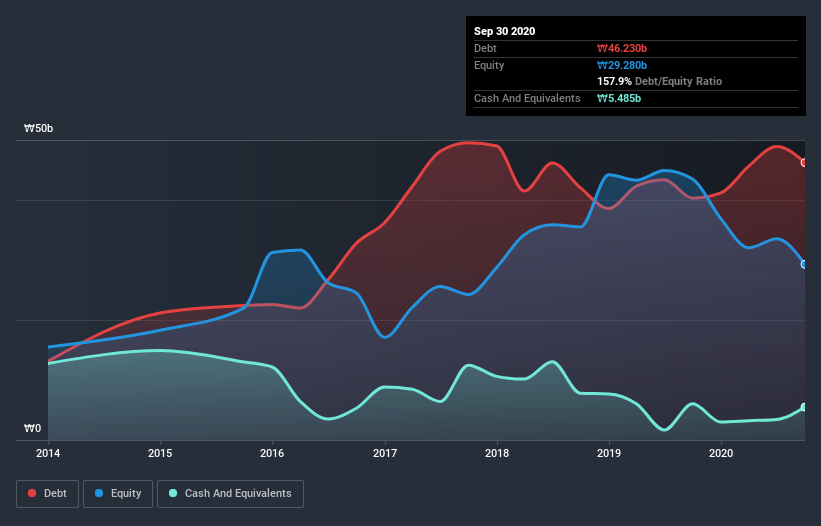Click the tooltip Debt row label
Screen dimensions: 821x526
pyautogui.click(x=485, y=48)
